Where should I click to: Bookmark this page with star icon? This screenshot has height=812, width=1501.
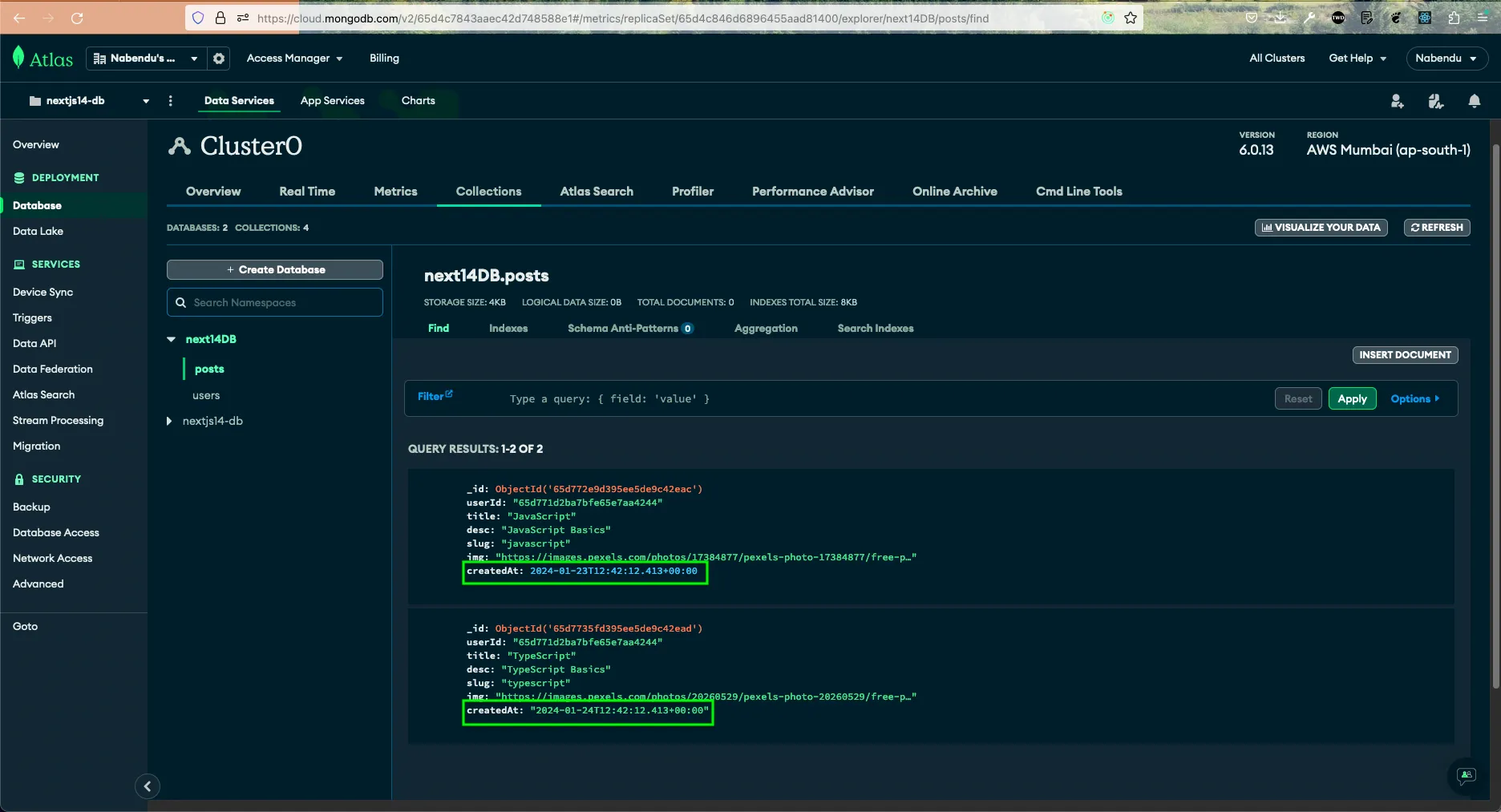(x=1131, y=18)
